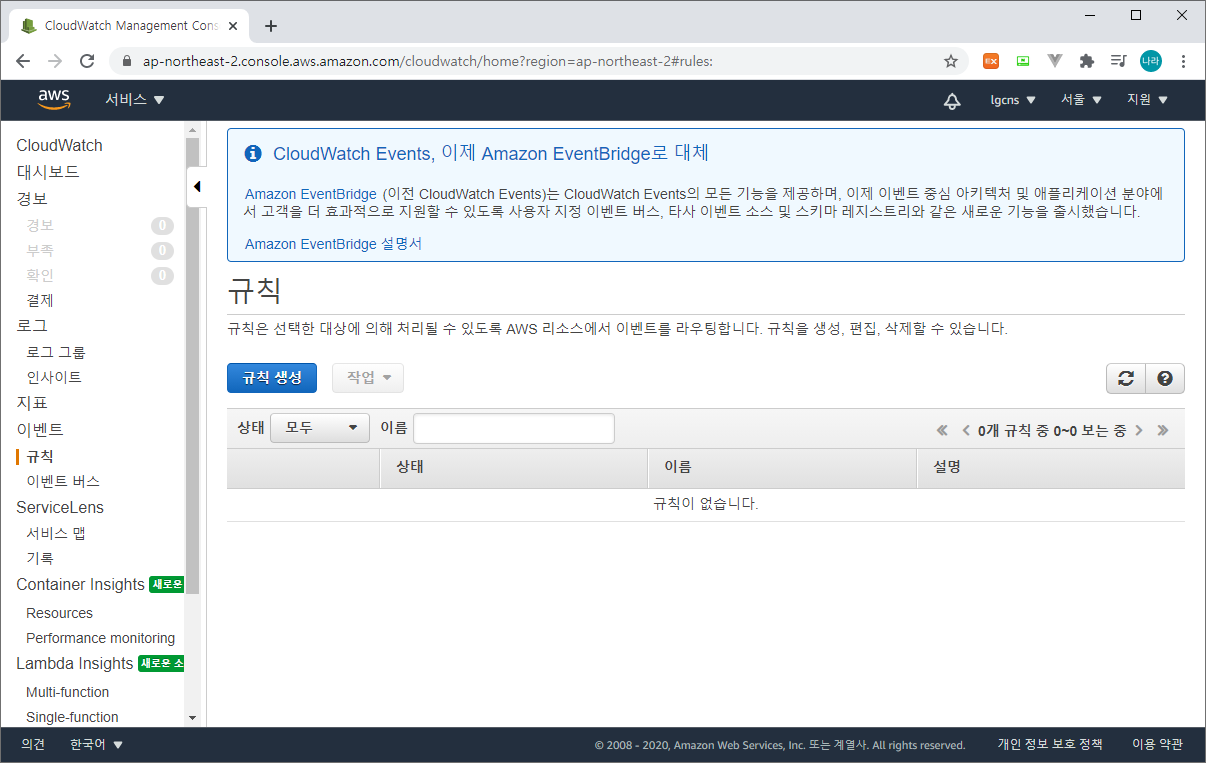Reload the browser page

[87, 61]
